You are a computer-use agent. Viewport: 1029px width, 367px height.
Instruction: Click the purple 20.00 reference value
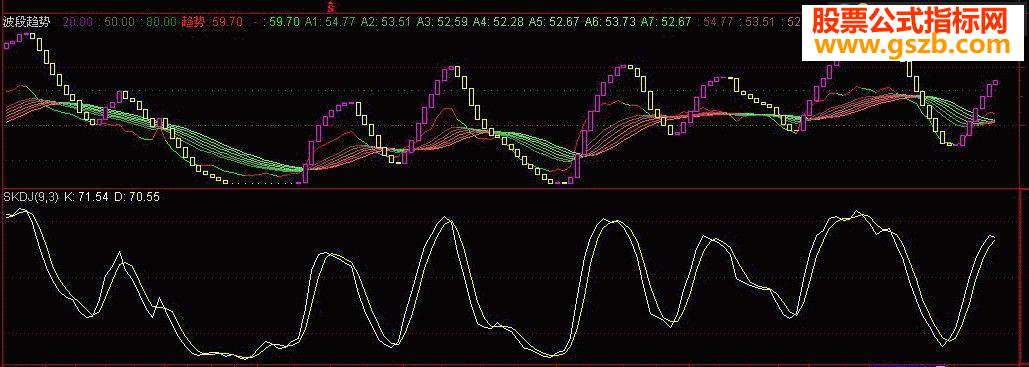[77, 22]
